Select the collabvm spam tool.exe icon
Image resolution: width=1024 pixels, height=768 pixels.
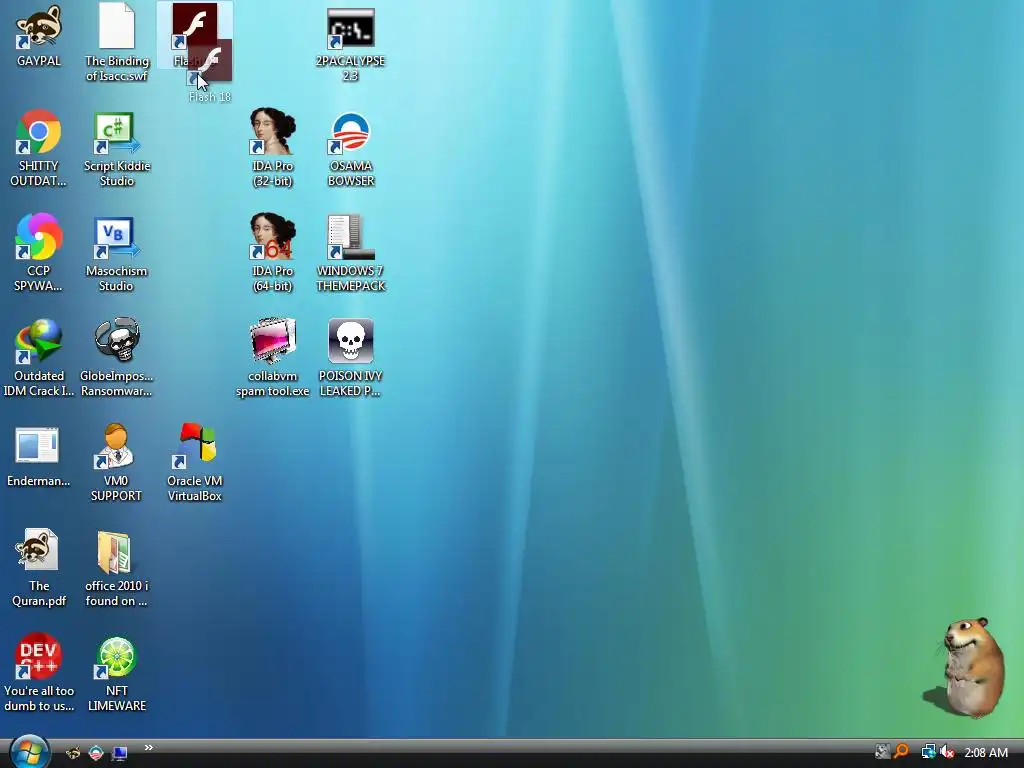pyautogui.click(x=273, y=358)
